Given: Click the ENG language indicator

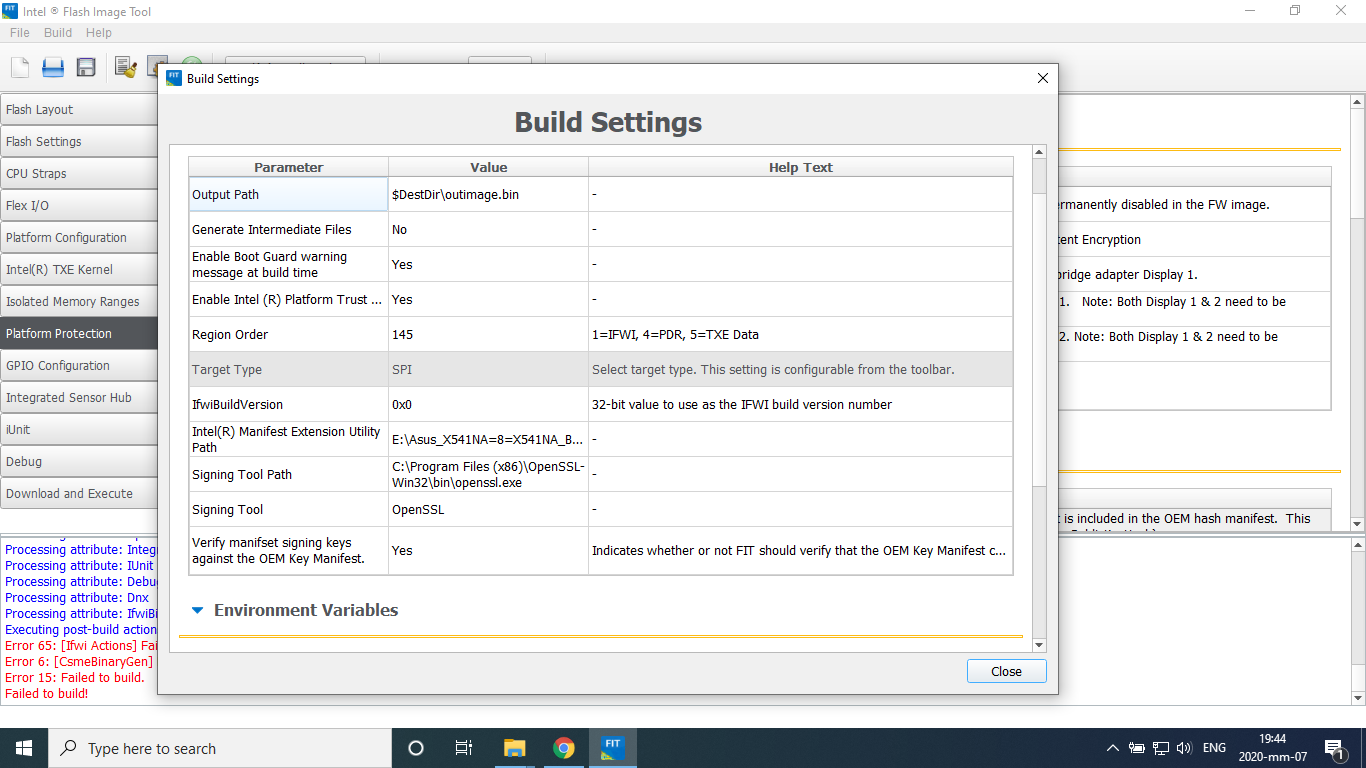Looking at the screenshot, I should (1214, 748).
